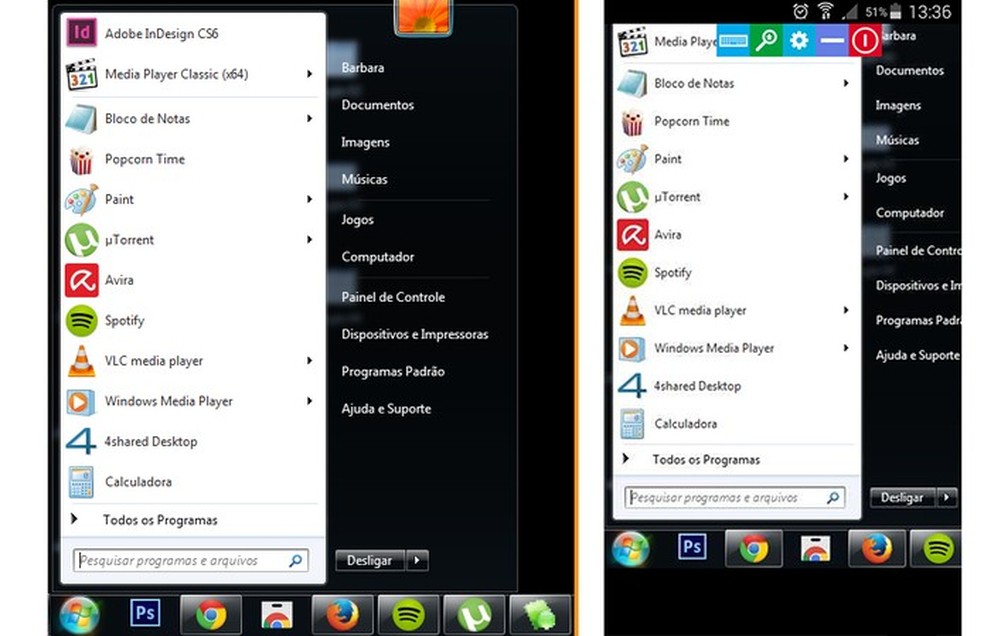Launch Media Player Classic (x64) in left Start menu
The image size is (984, 636).
click(x=193, y=74)
